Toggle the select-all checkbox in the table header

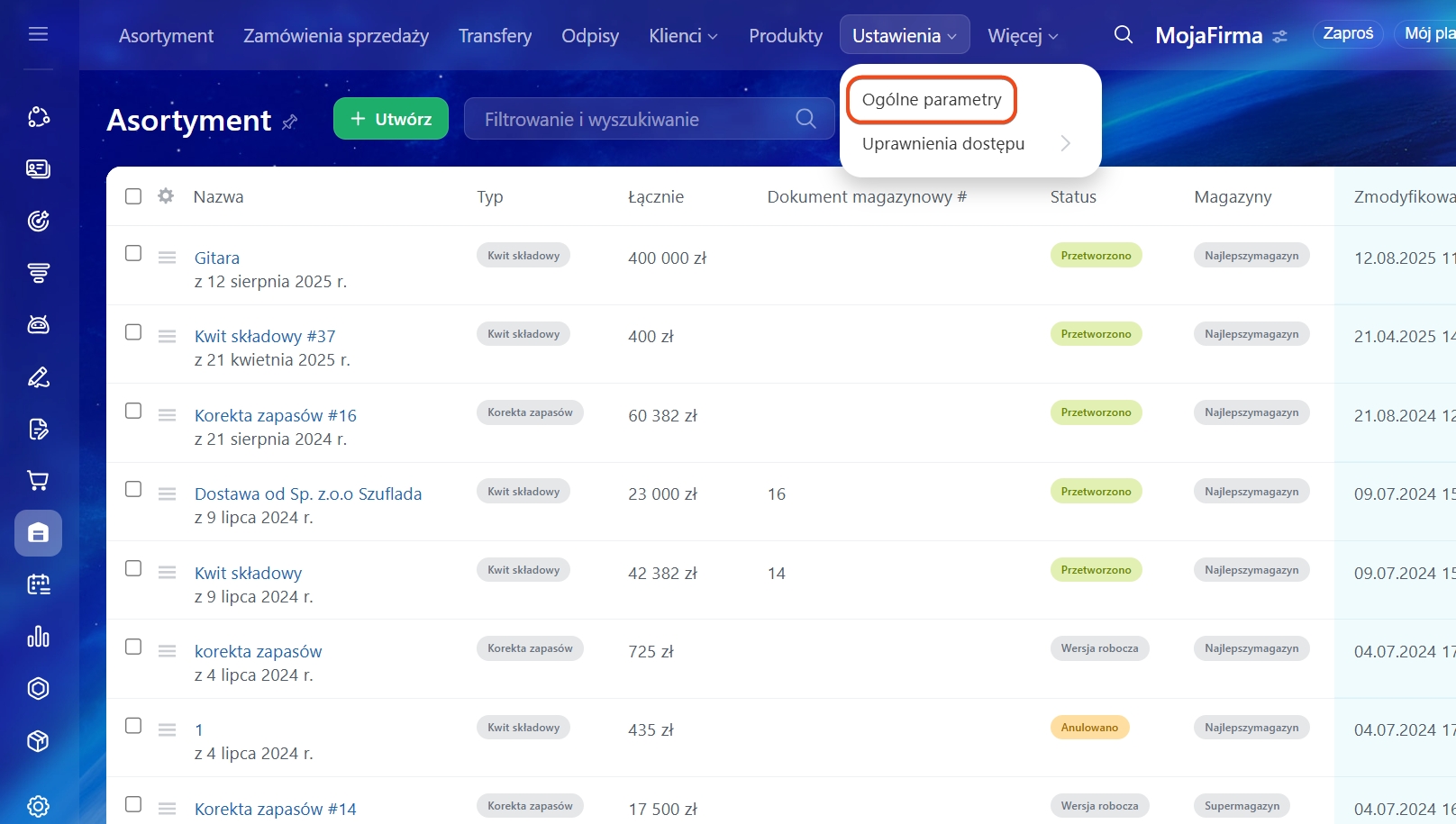point(133,196)
